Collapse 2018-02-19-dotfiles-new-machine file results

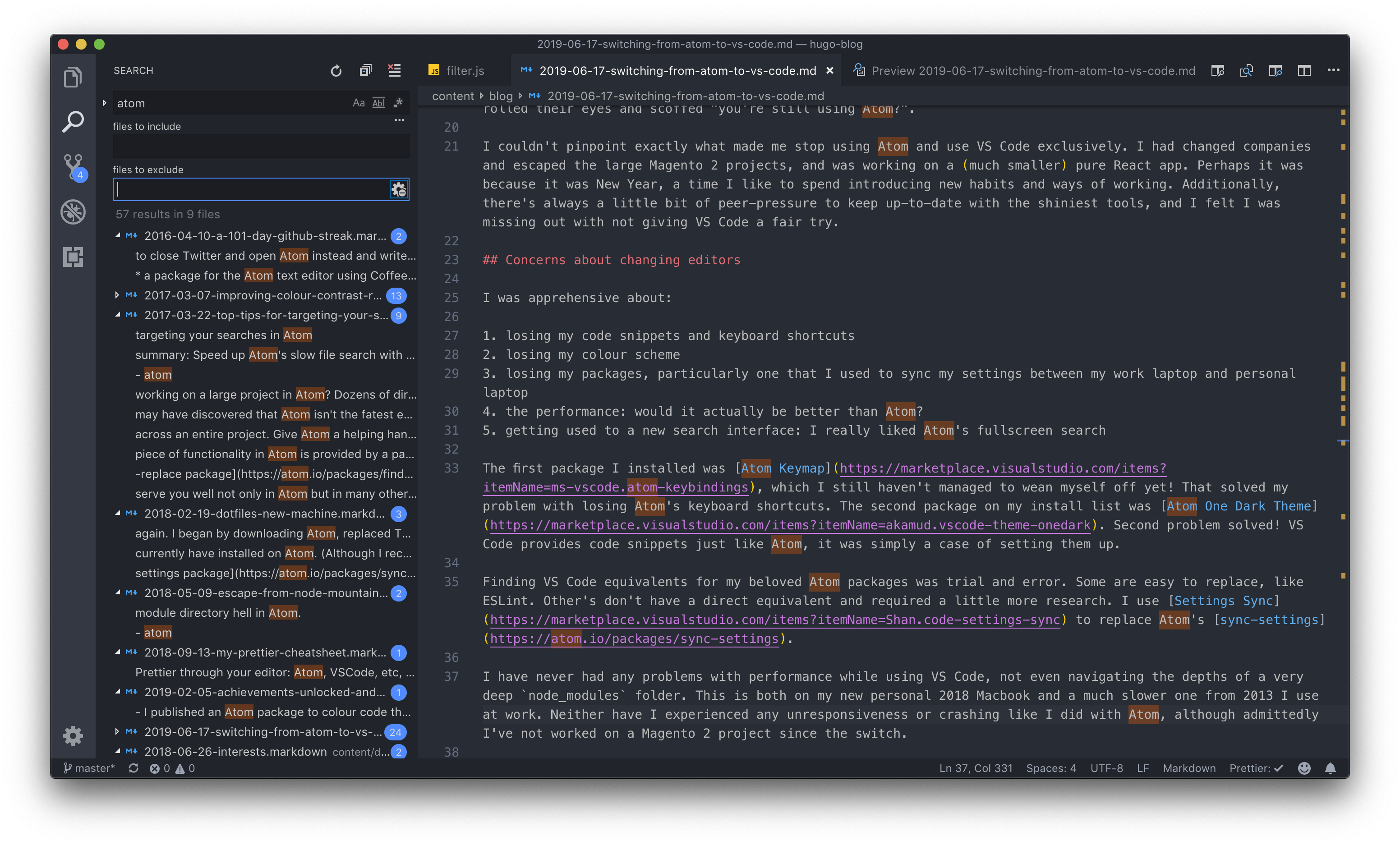[117, 514]
